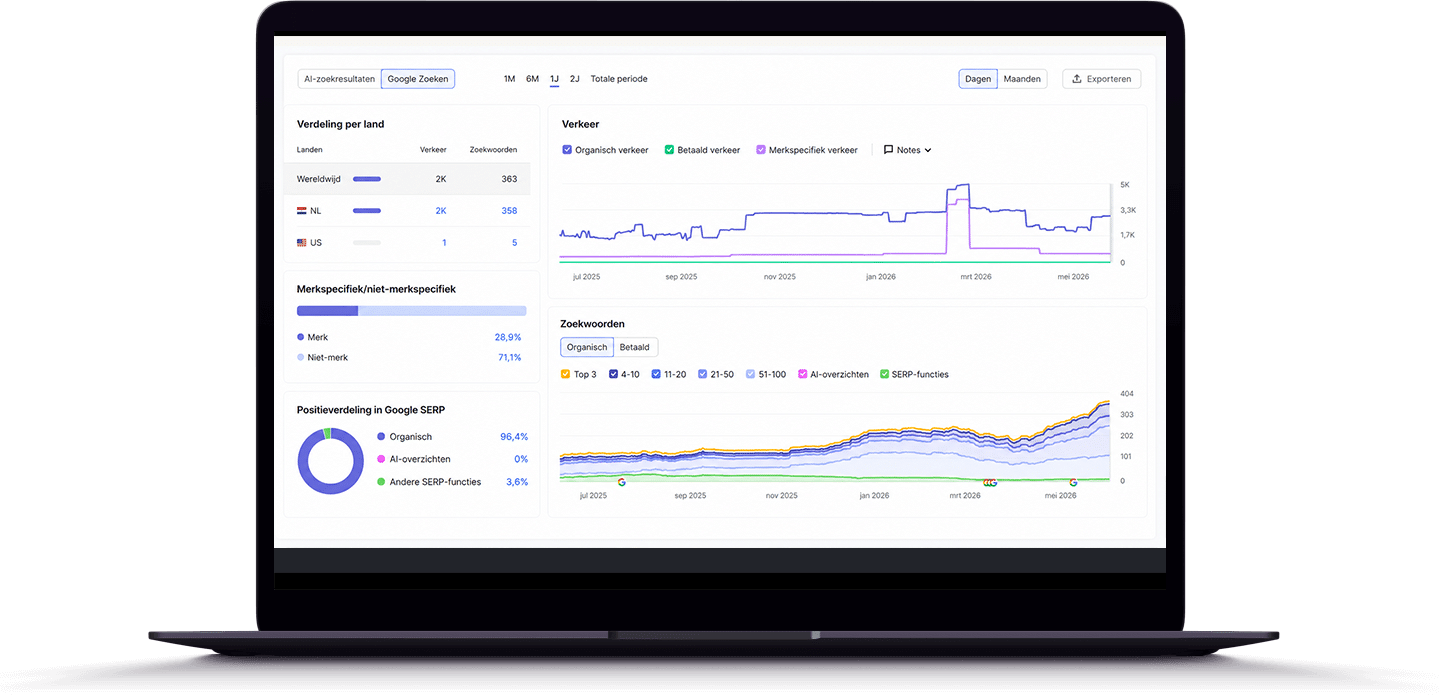
Task: Open the NL traffic value 2K
Action: point(441,211)
